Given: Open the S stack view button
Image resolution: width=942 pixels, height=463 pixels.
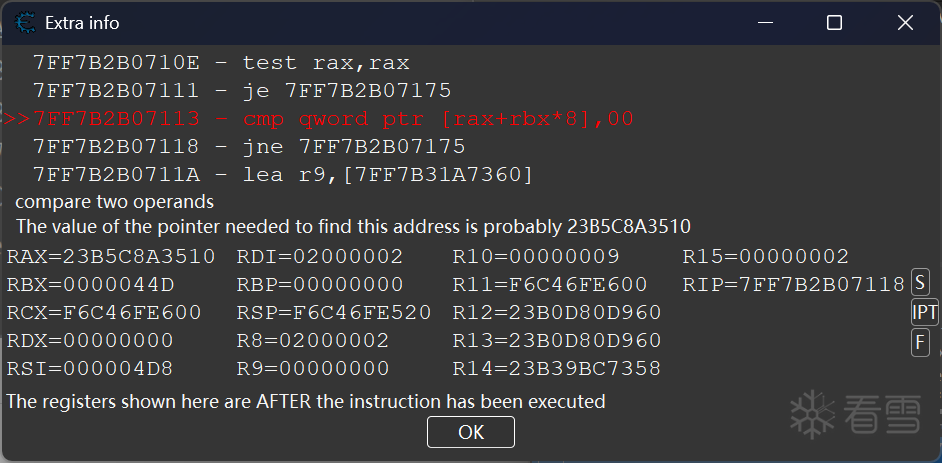Looking at the screenshot, I should coord(920,284).
